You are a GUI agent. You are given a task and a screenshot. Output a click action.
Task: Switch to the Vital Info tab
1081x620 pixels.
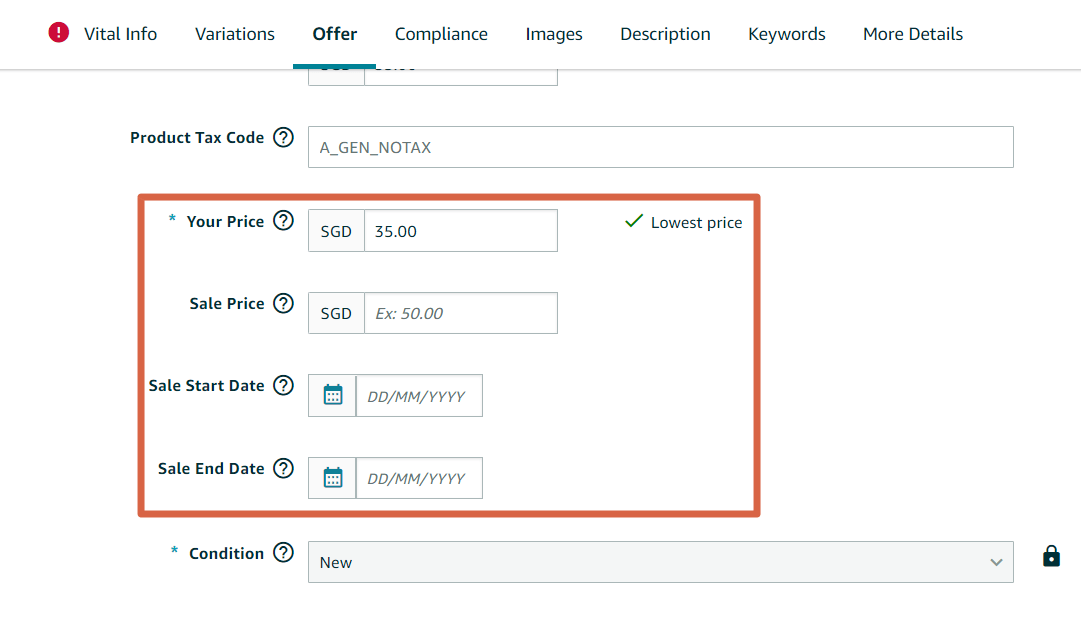[x=120, y=34]
